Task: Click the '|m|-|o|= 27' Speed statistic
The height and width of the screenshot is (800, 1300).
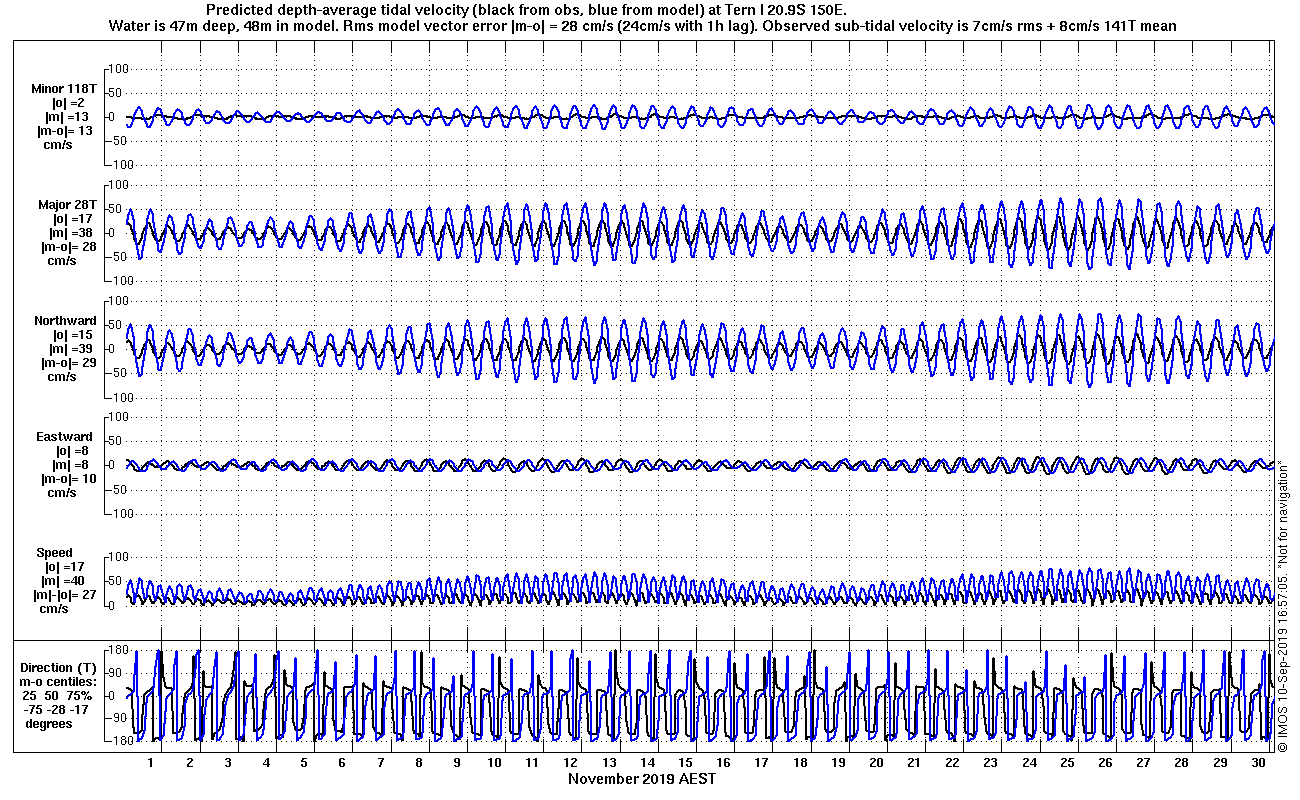Action: coord(66,595)
